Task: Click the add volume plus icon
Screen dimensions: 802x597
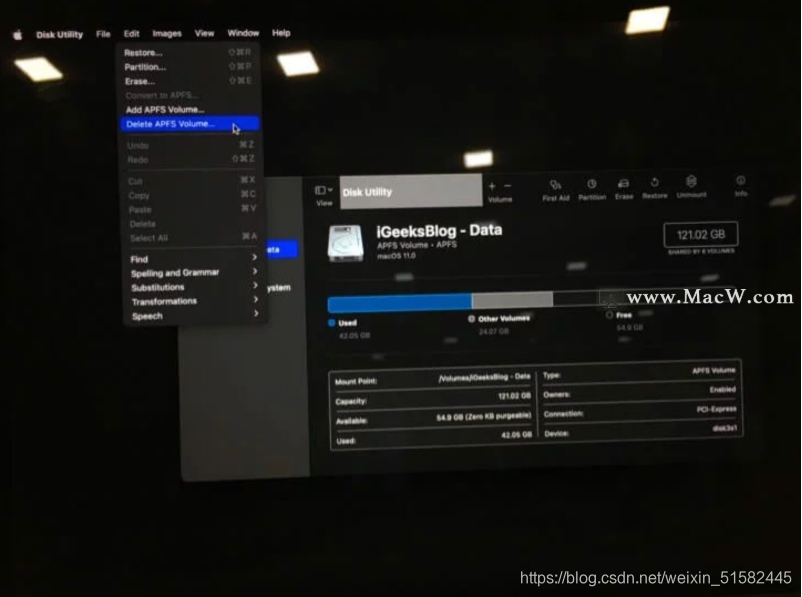Action: tap(492, 187)
